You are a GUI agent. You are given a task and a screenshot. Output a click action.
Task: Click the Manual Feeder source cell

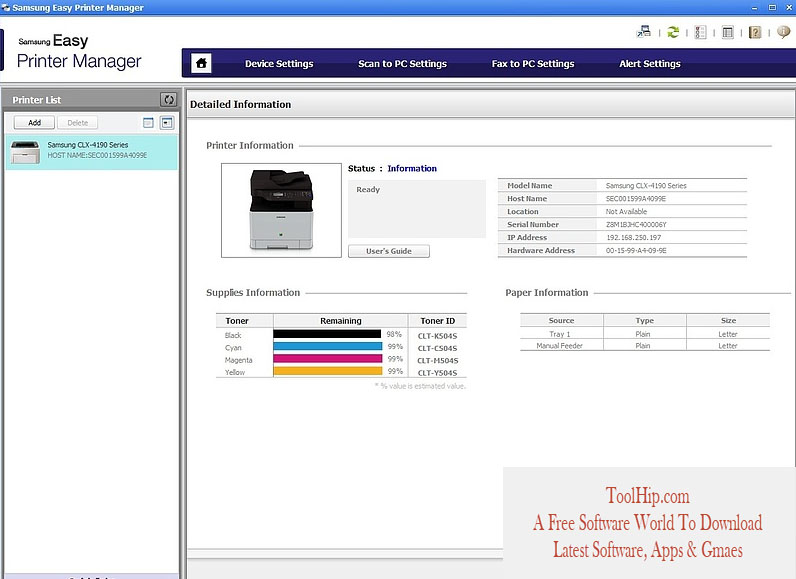[559, 346]
